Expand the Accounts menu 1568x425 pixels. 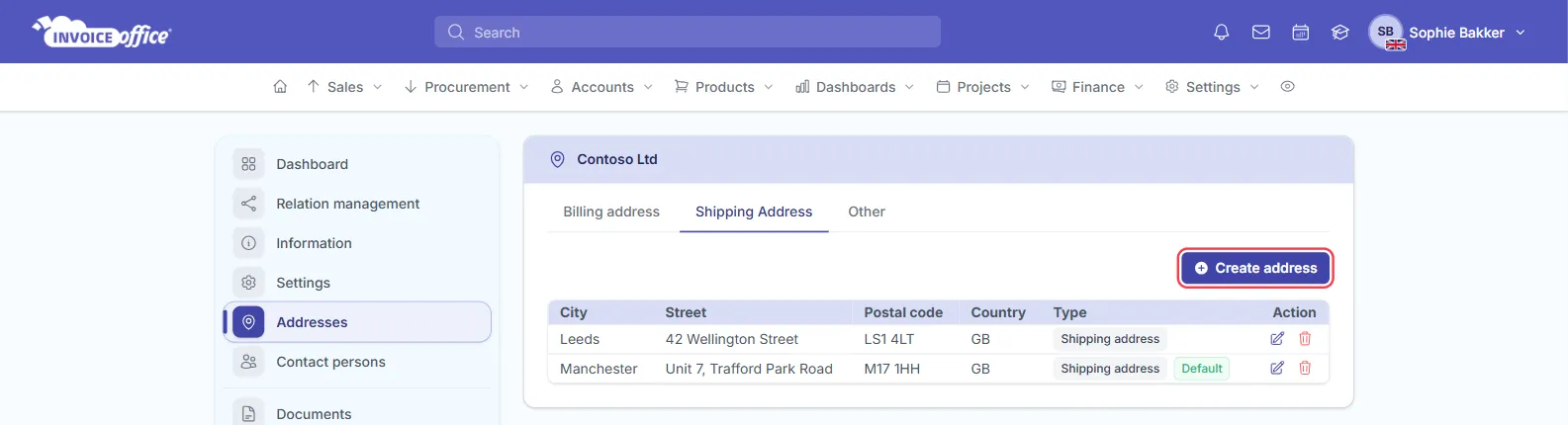coord(601,87)
